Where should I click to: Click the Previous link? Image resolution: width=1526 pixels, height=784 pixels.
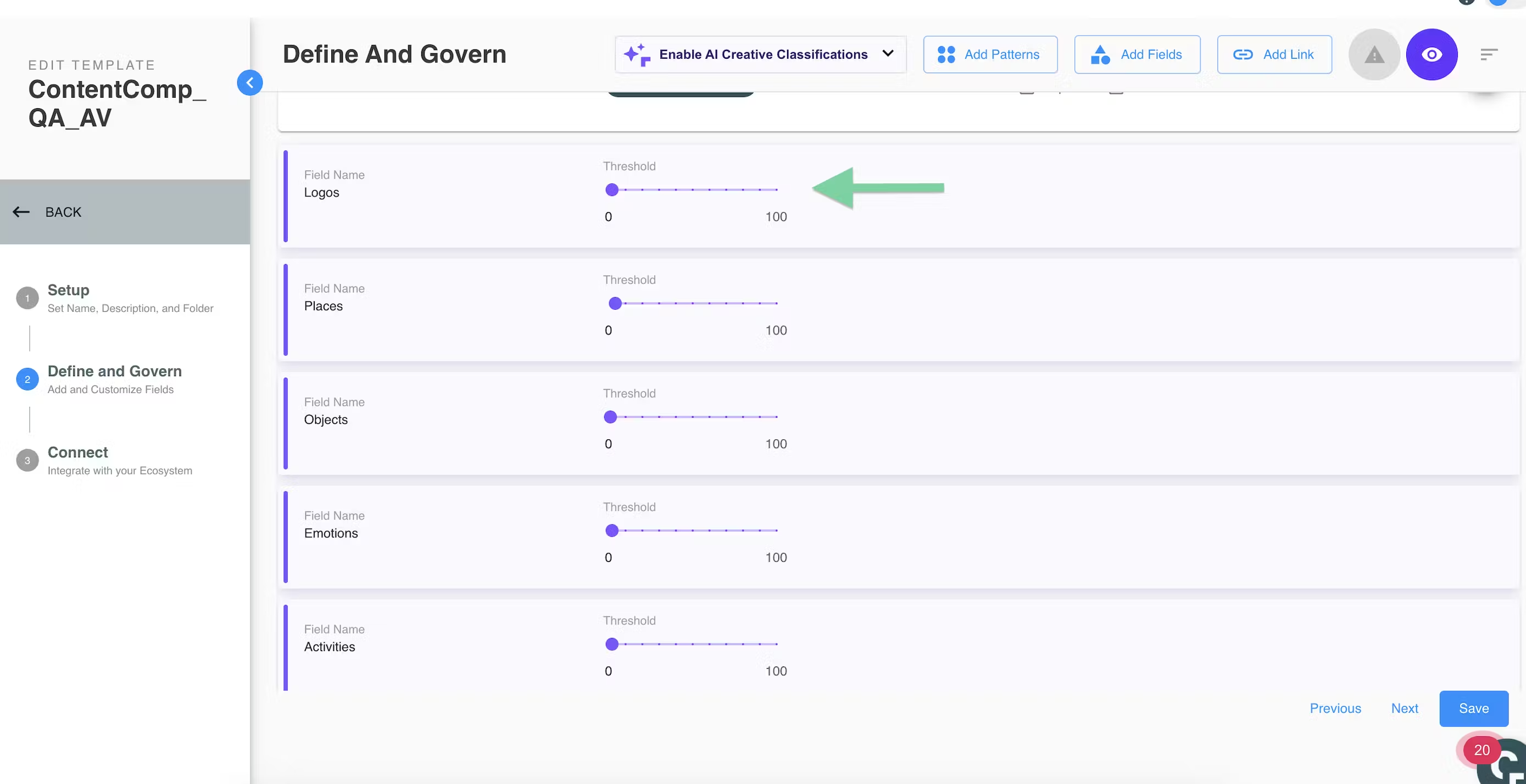[1335, 708]
